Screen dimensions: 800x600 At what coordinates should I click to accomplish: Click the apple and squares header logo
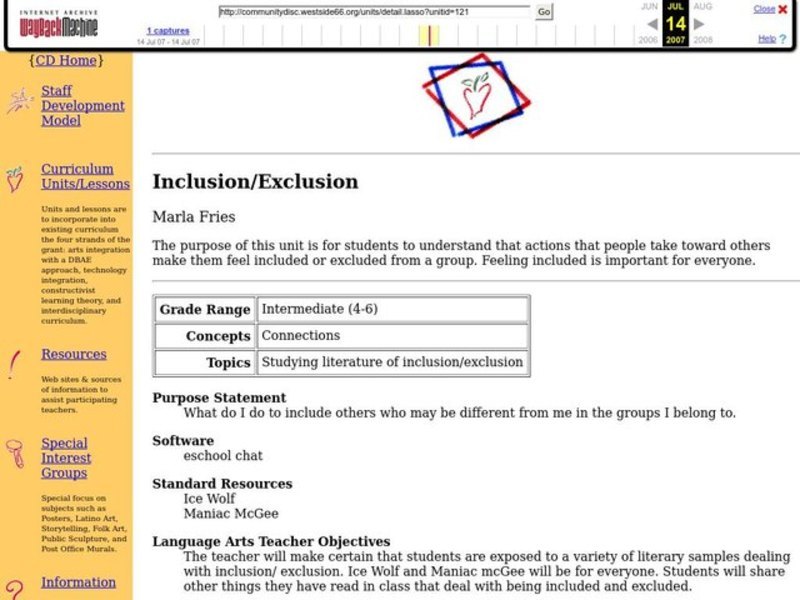coord(477,96)
